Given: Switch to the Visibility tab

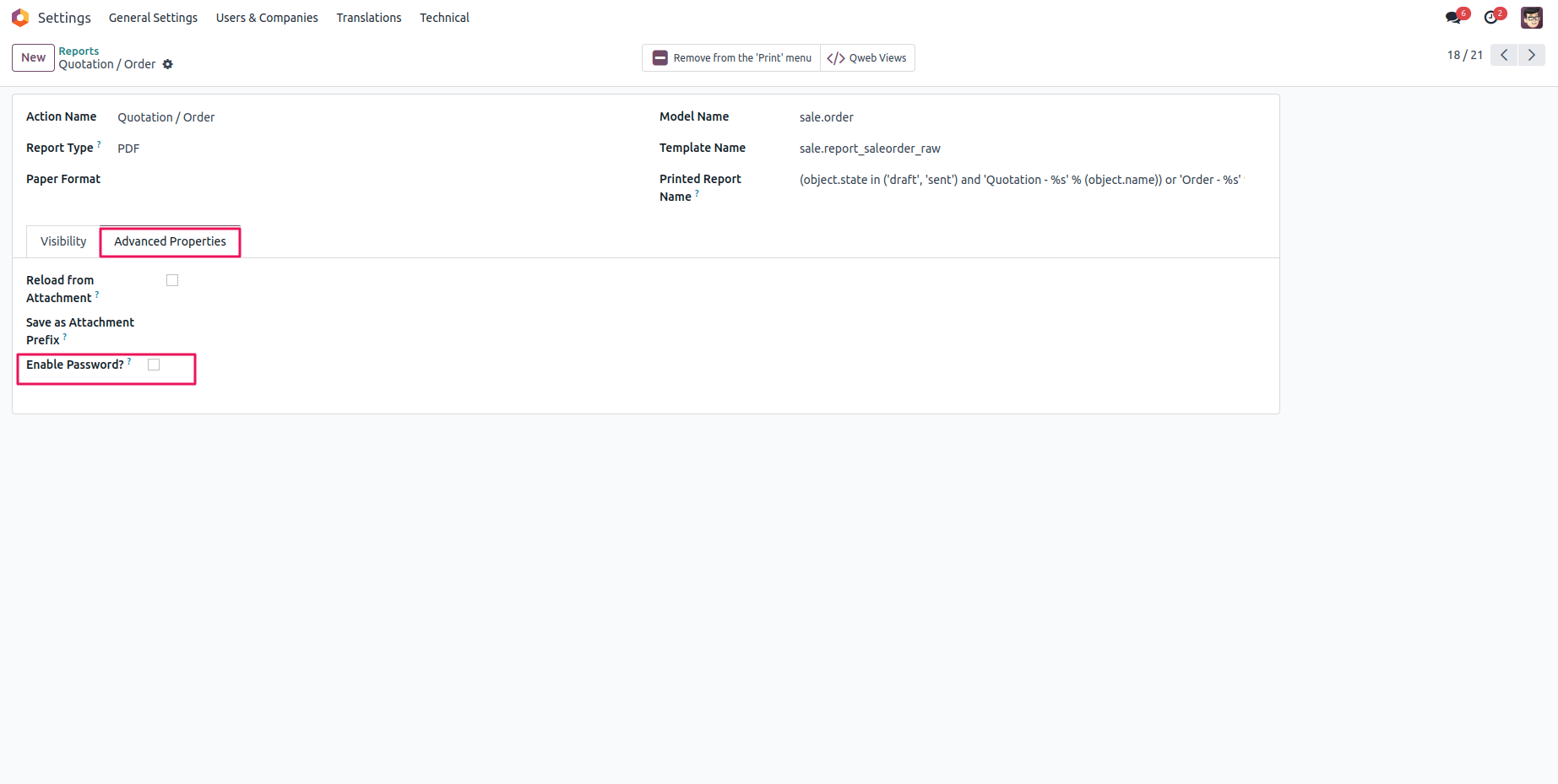Looking at the screenshot, I should [63, 241].
